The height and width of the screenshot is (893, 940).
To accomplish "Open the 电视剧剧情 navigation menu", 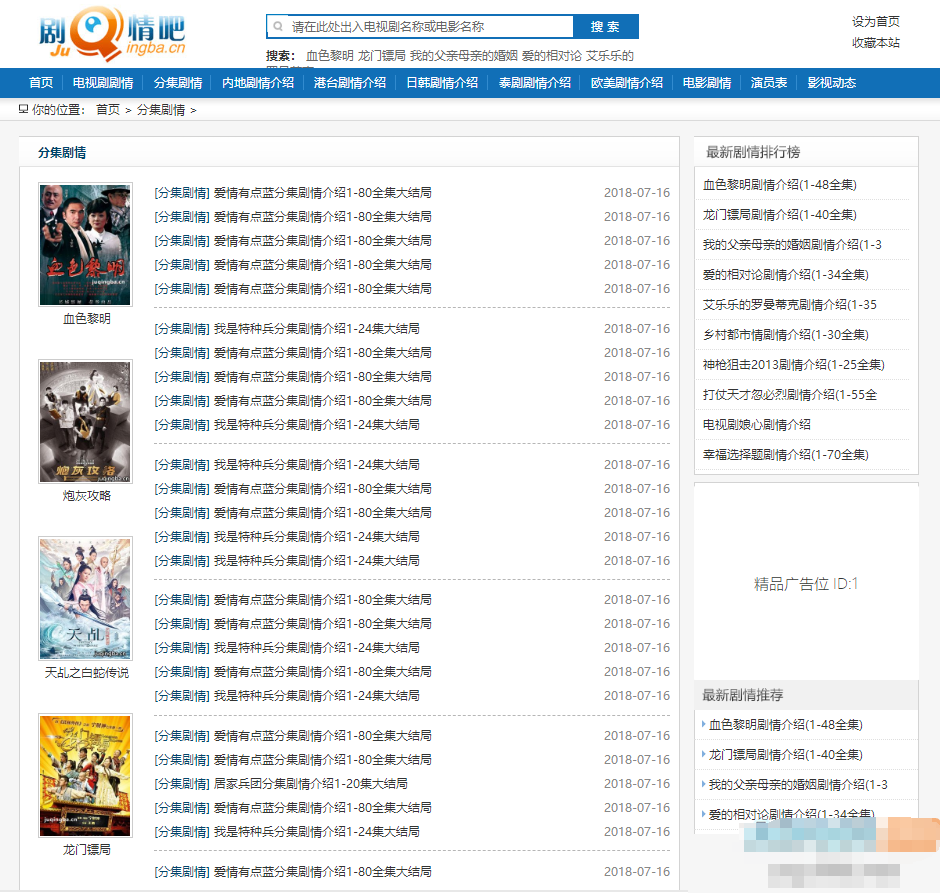I will pyautogui.click(x=104, y=83).
